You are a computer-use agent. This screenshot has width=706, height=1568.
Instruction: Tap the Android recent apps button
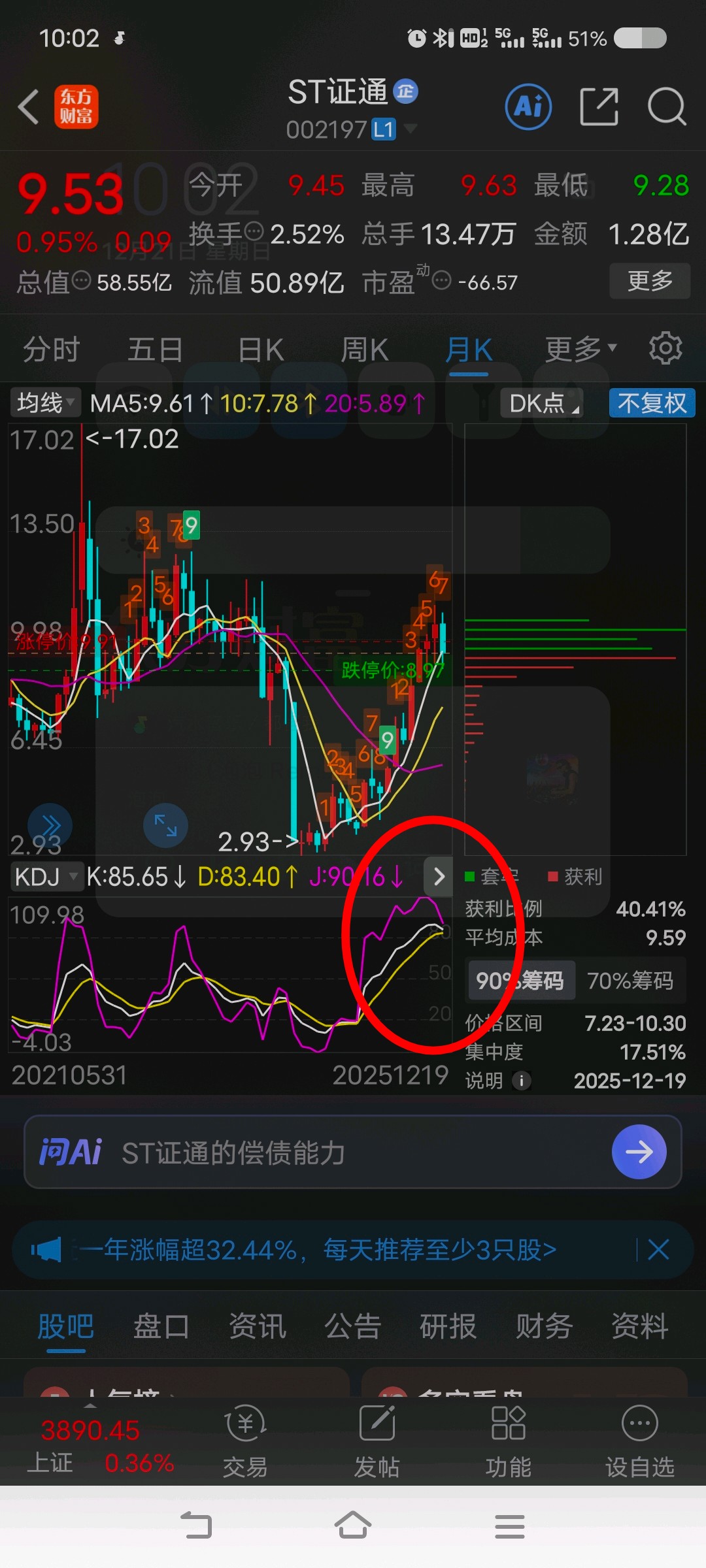510,1526
